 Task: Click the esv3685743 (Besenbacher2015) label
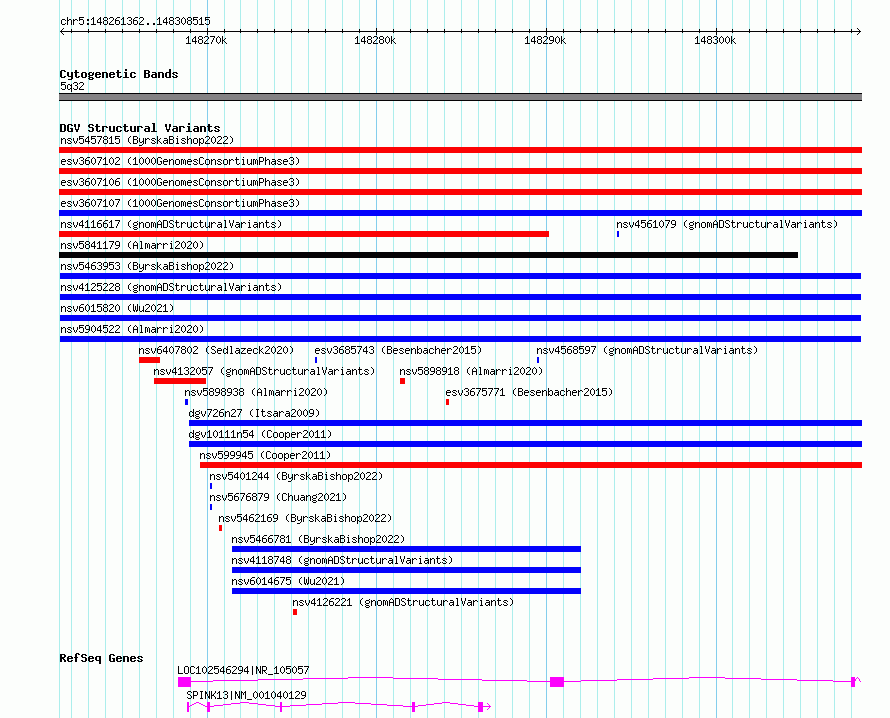coord(398,350)
